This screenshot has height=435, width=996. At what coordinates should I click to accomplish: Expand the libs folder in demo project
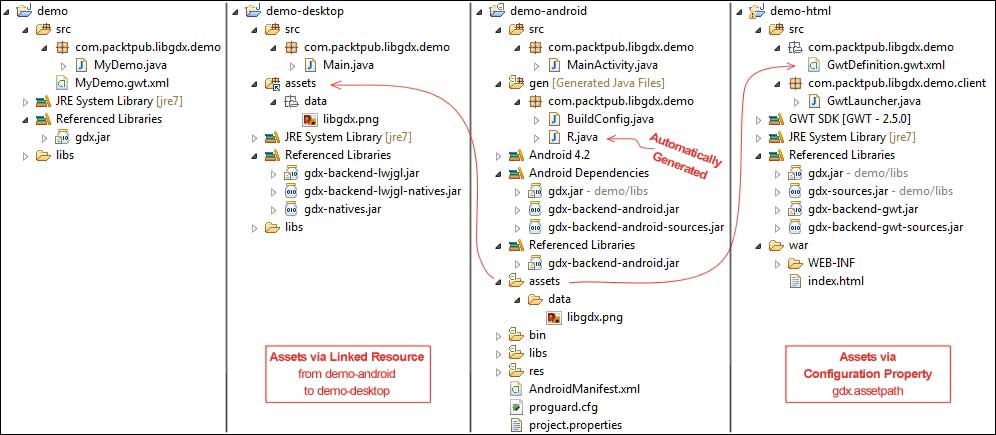click(x=25, y=155)
